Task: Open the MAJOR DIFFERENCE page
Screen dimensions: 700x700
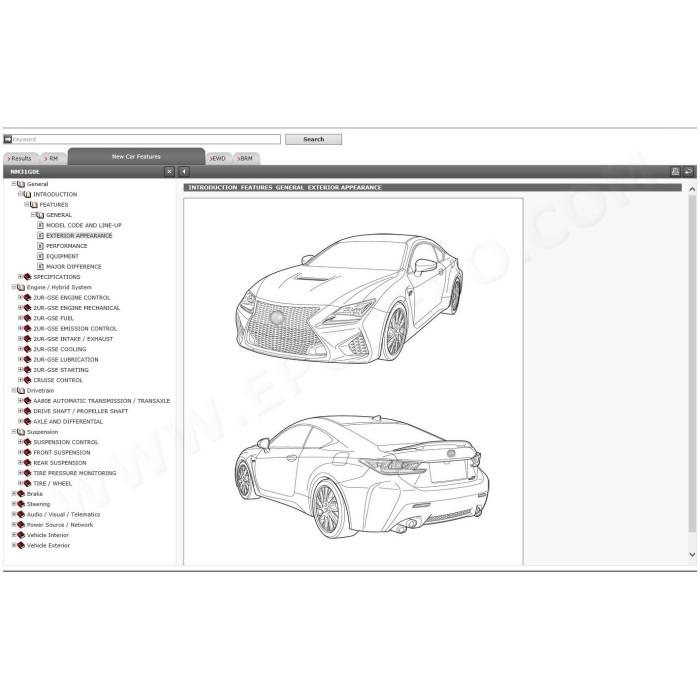Action: coord(74,267)
